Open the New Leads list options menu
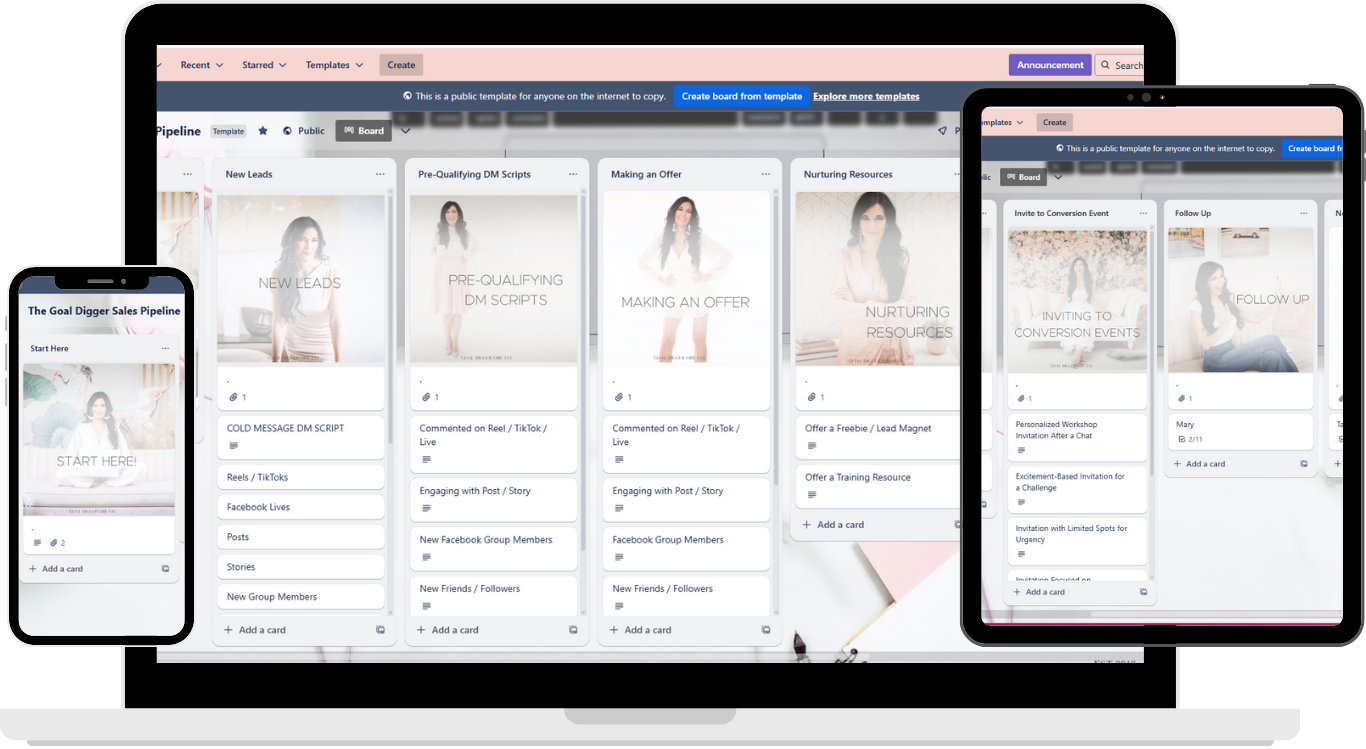This screenshot has width=1366, height=749. [x=380, y=174]
